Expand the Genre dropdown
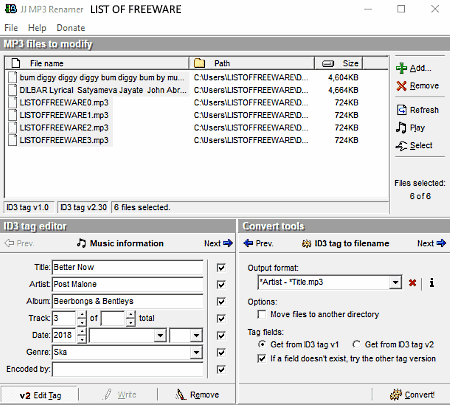450x405 pixels. point(196,352)
